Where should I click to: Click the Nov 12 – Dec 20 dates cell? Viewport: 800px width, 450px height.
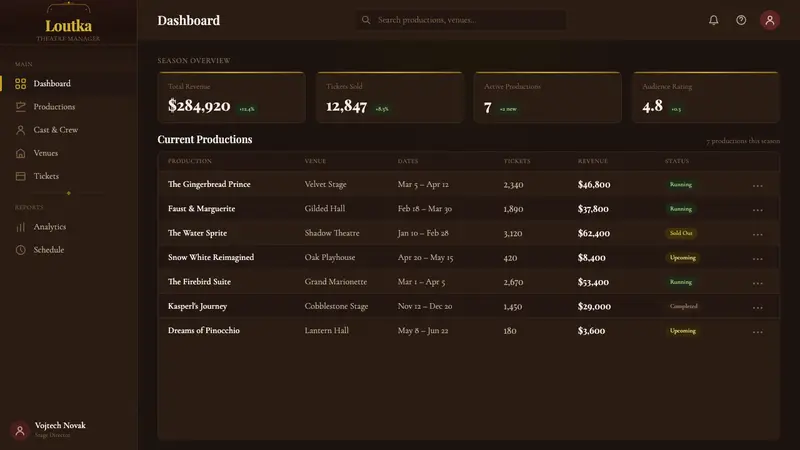[425, 306]
